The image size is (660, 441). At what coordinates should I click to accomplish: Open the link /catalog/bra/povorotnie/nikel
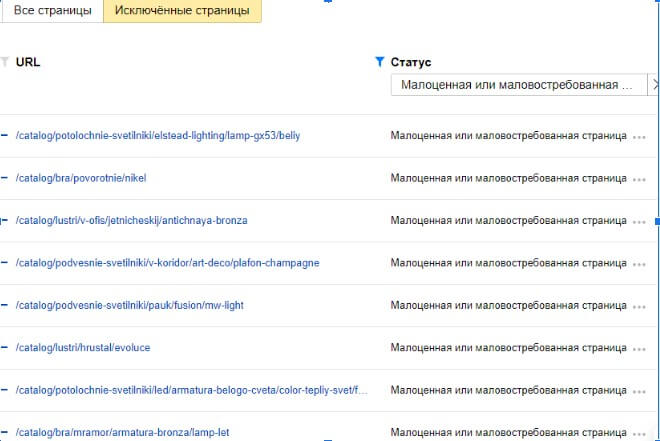[x=81, y=178]
